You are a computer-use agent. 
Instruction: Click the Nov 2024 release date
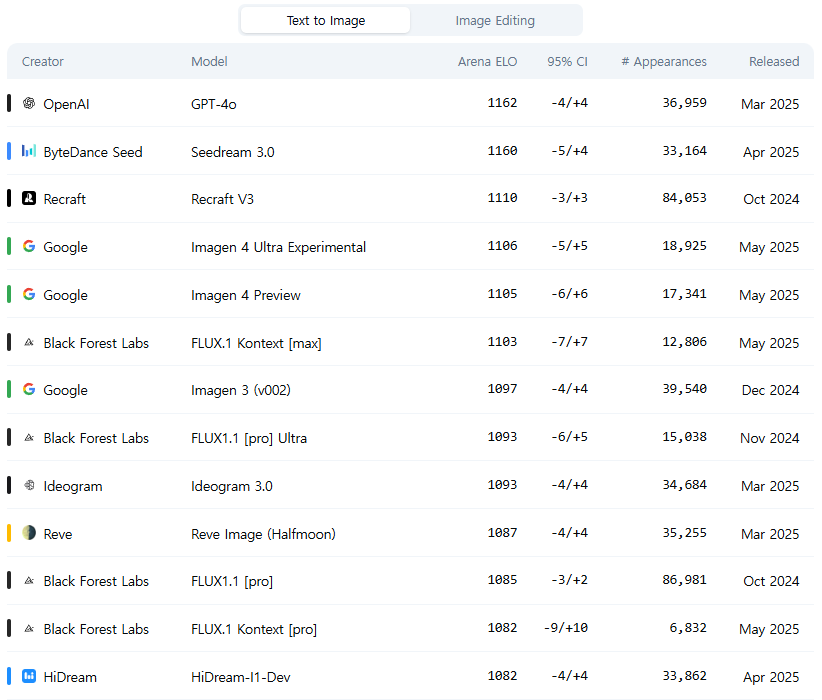(770, 438)
